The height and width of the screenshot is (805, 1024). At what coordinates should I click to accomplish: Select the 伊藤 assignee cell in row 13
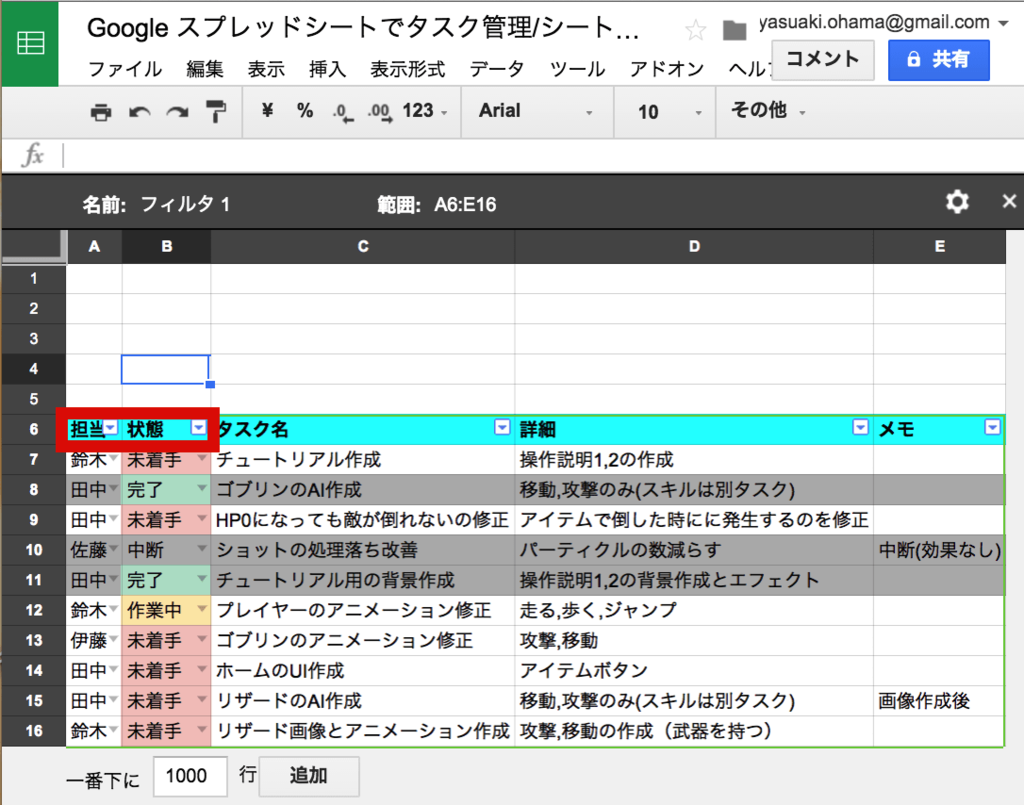94,640
